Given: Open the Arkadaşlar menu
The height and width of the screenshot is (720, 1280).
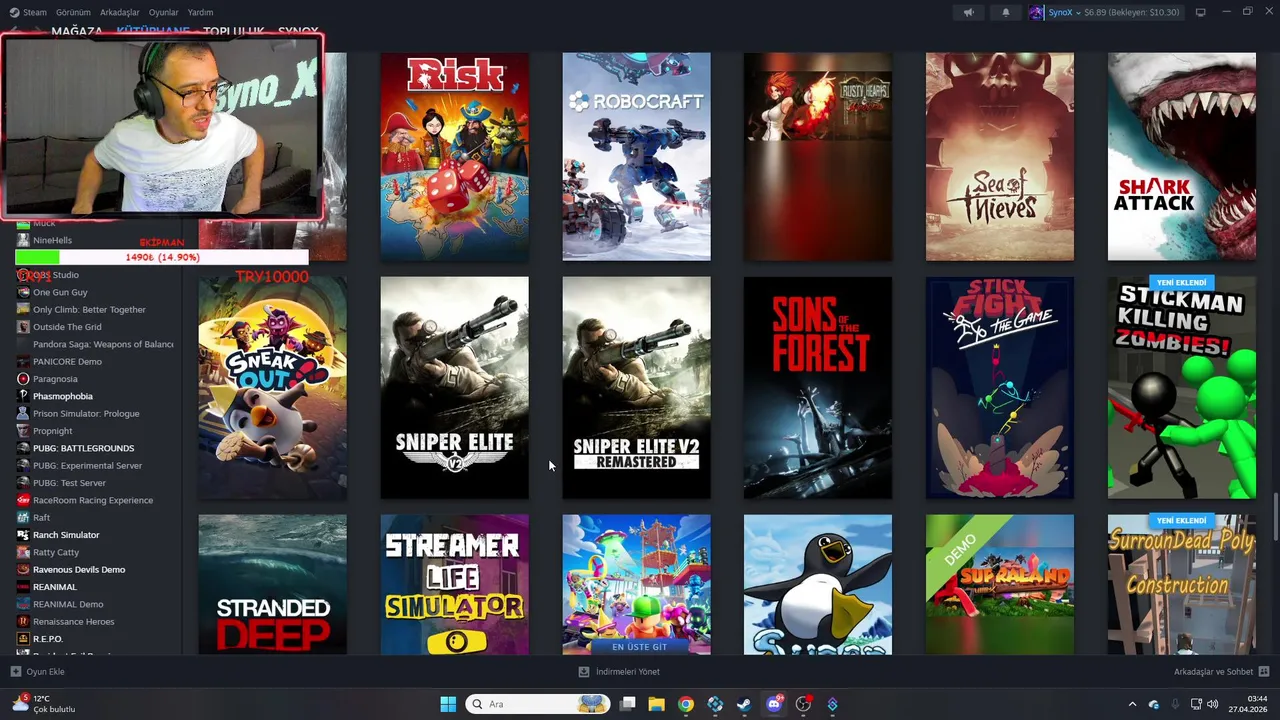Looking at the screenshot, I should point(120,13).
